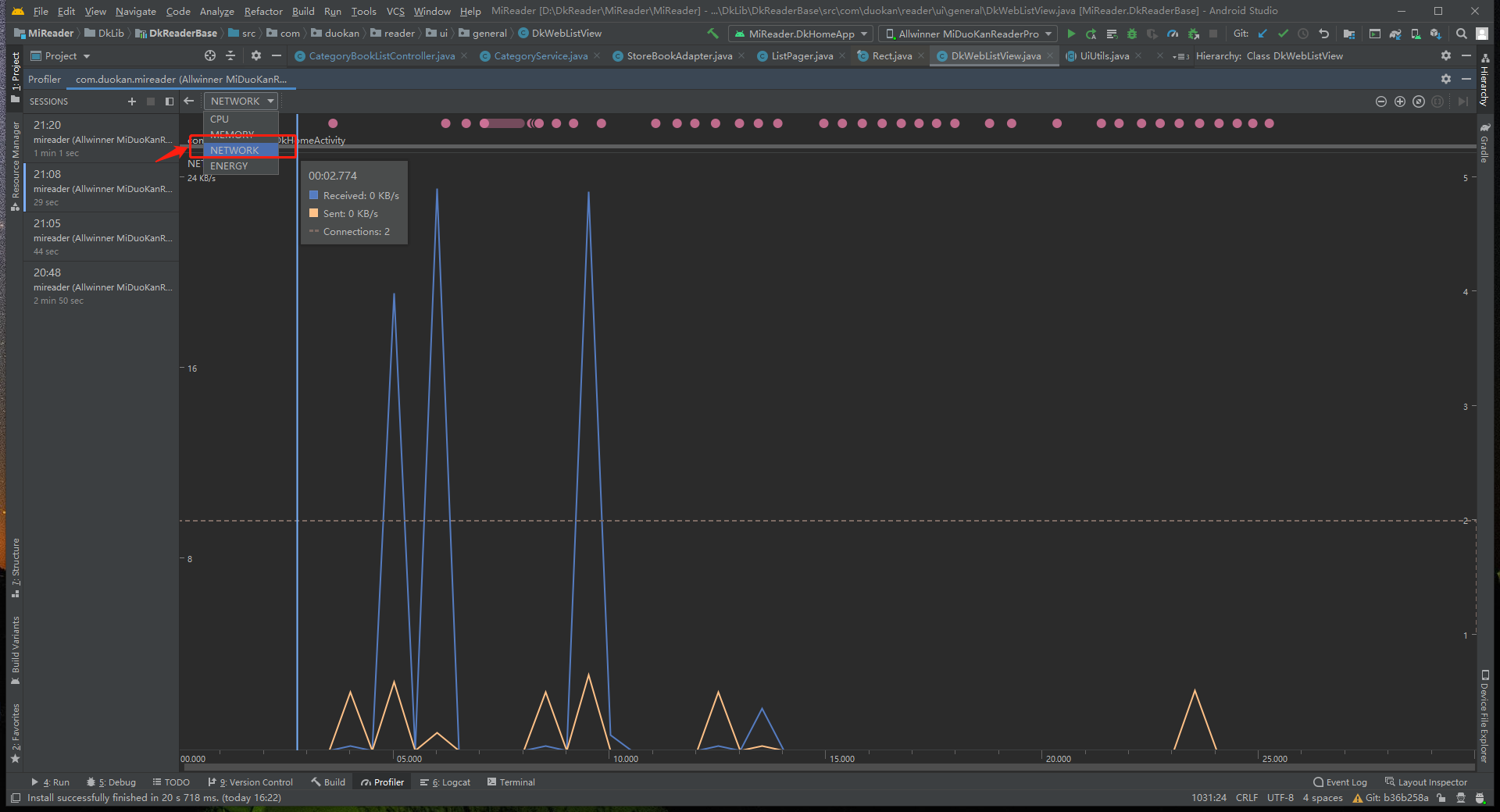Click locate target icon in Project panel
The width and height of the screenshot is (1500, 812).
(209, 55)
